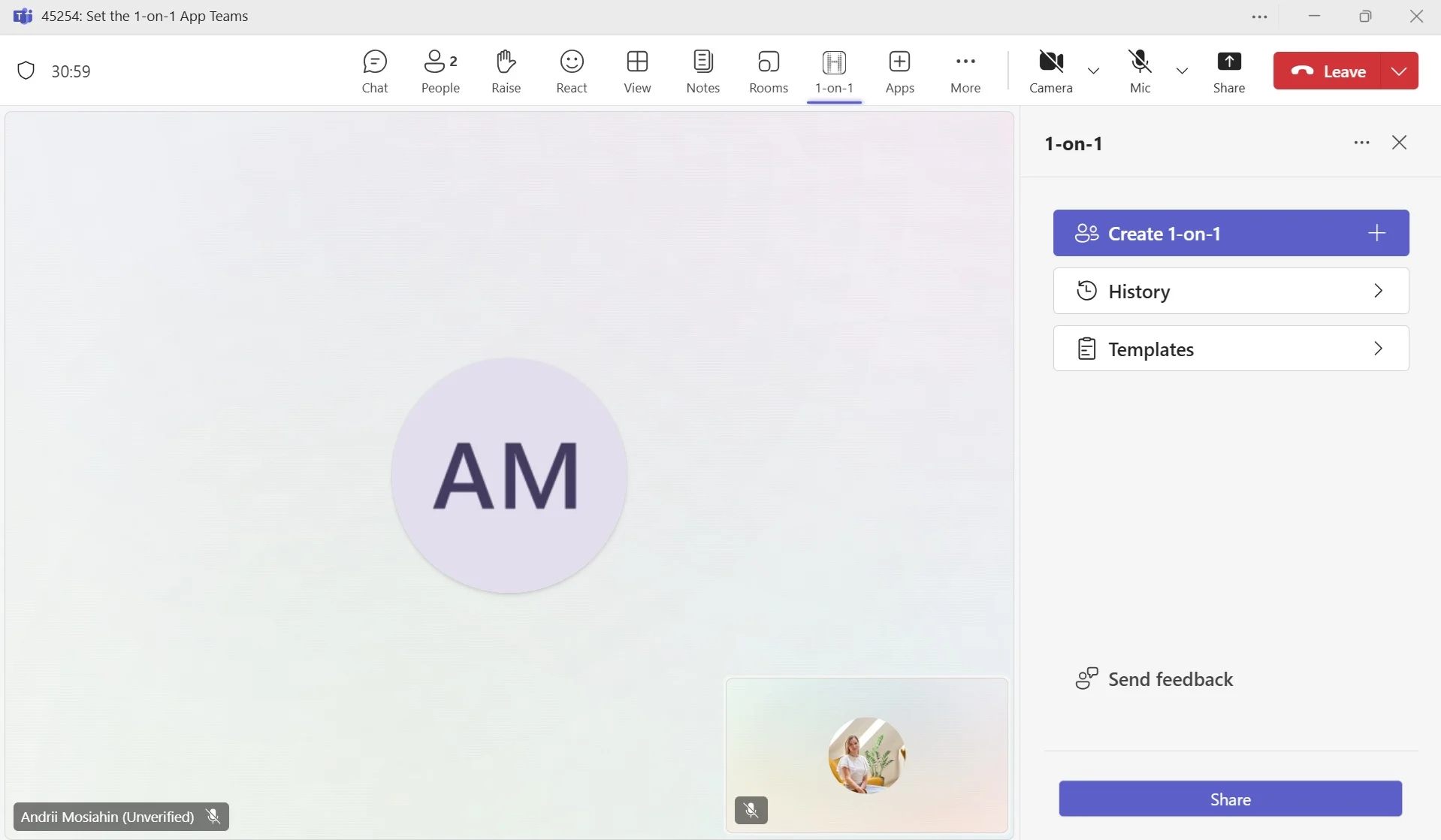Turn on the Camera
This screenshot has height=840, width=1441.
(x=1050, y=71)
